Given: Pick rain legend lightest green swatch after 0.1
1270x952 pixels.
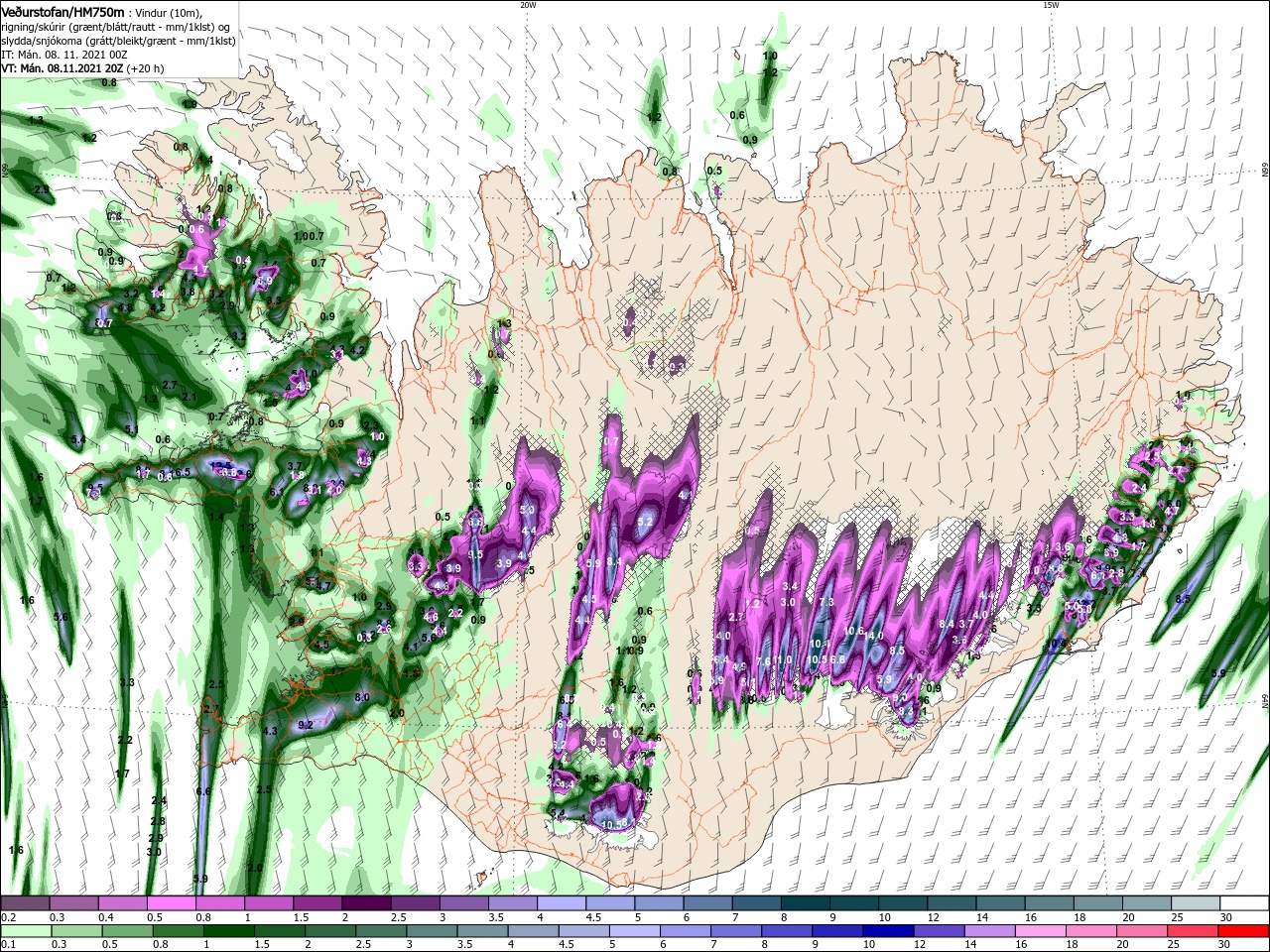Looking at the screenshot, I should pyautogui.click(x=25, y=931).
